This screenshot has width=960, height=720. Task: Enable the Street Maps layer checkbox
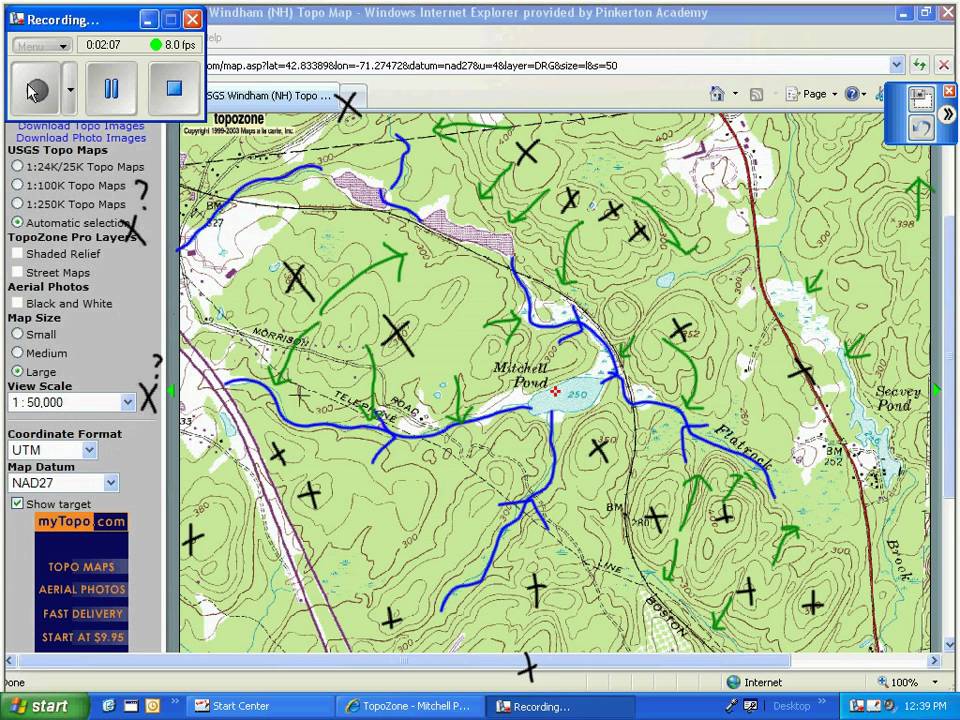pos(17,272)
